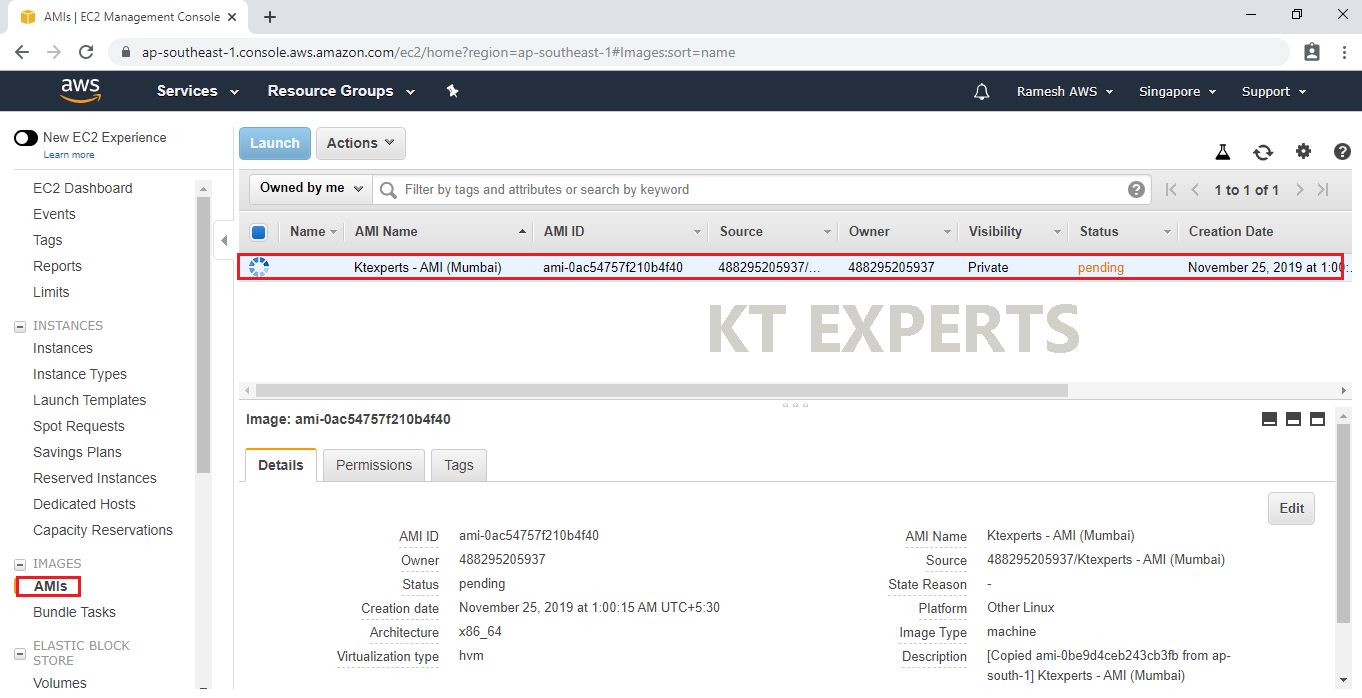
Task: Refresh the AMI list
Action: pos(1263,151)
